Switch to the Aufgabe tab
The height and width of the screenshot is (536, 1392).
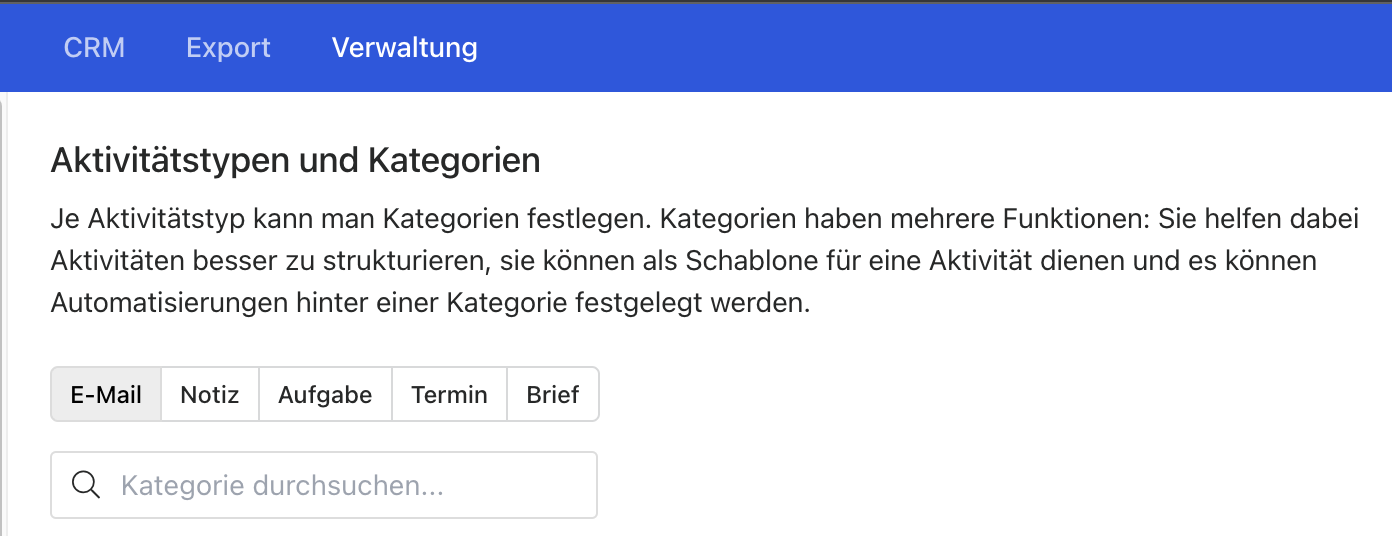coord(325,394)
